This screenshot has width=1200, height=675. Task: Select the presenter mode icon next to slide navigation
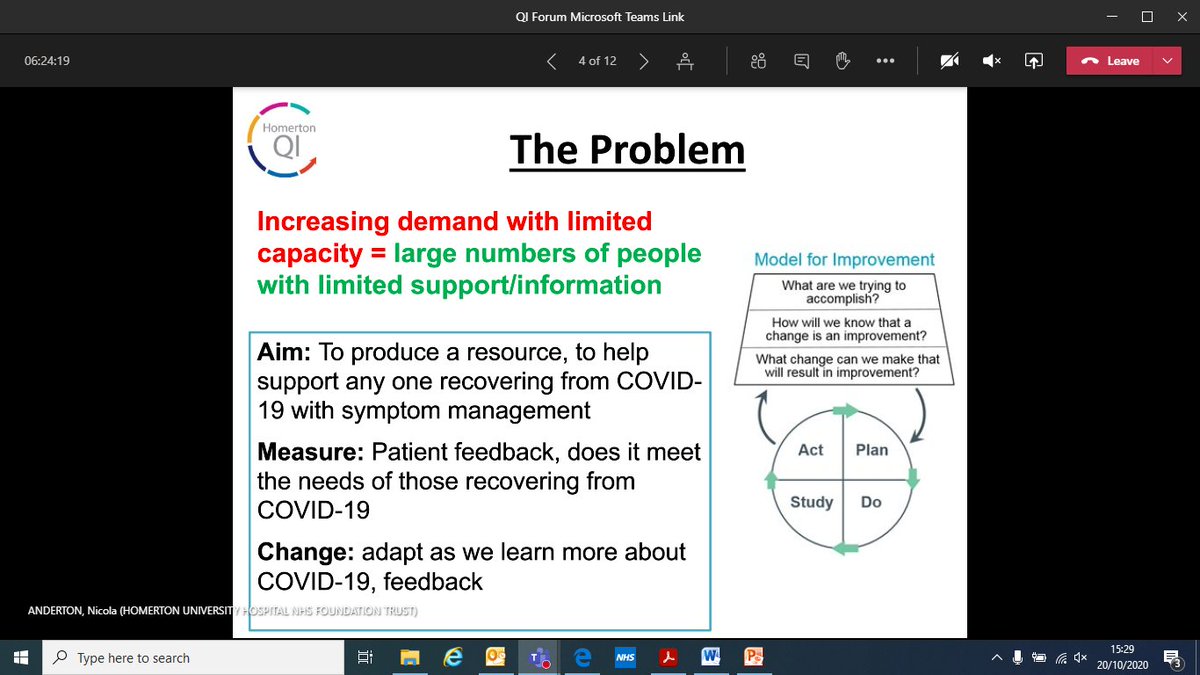point(685,60)
